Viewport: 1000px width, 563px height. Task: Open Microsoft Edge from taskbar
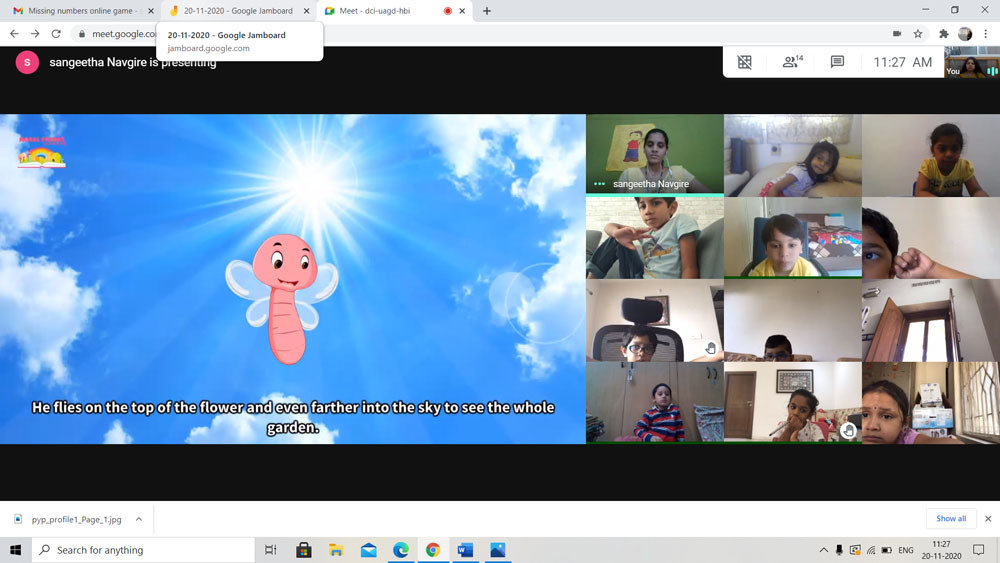[x=401, y=550]
